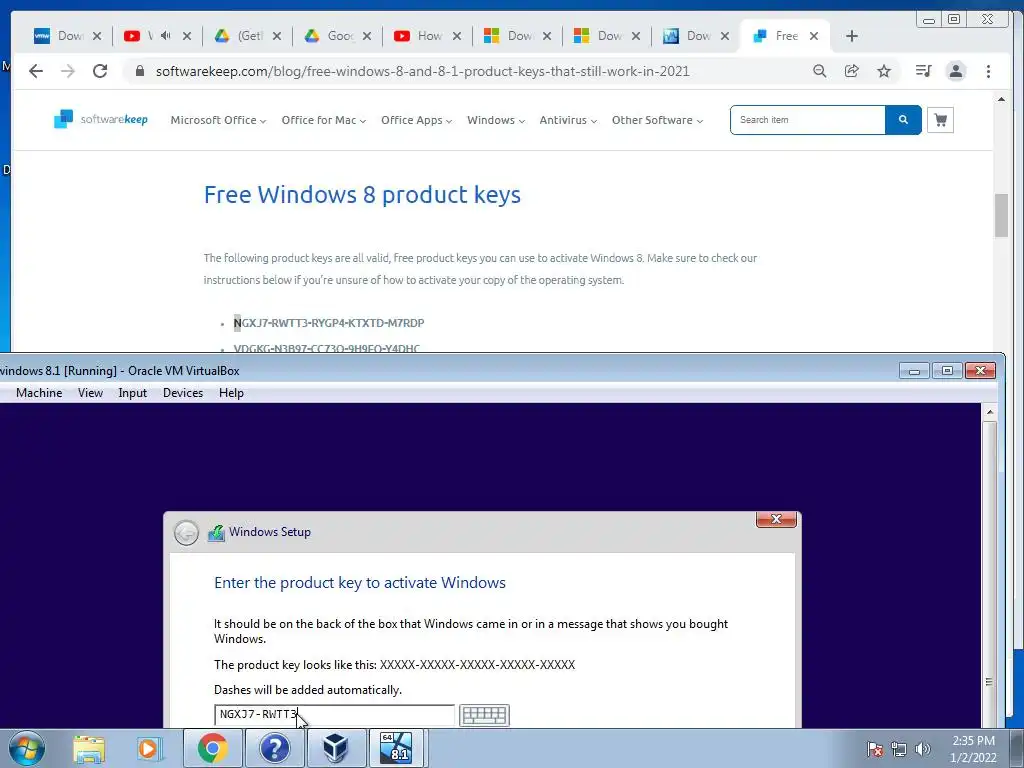Viewport: 1024px width, 768px height.
Task: Click the network tray icon
Action: pos(899,749)
